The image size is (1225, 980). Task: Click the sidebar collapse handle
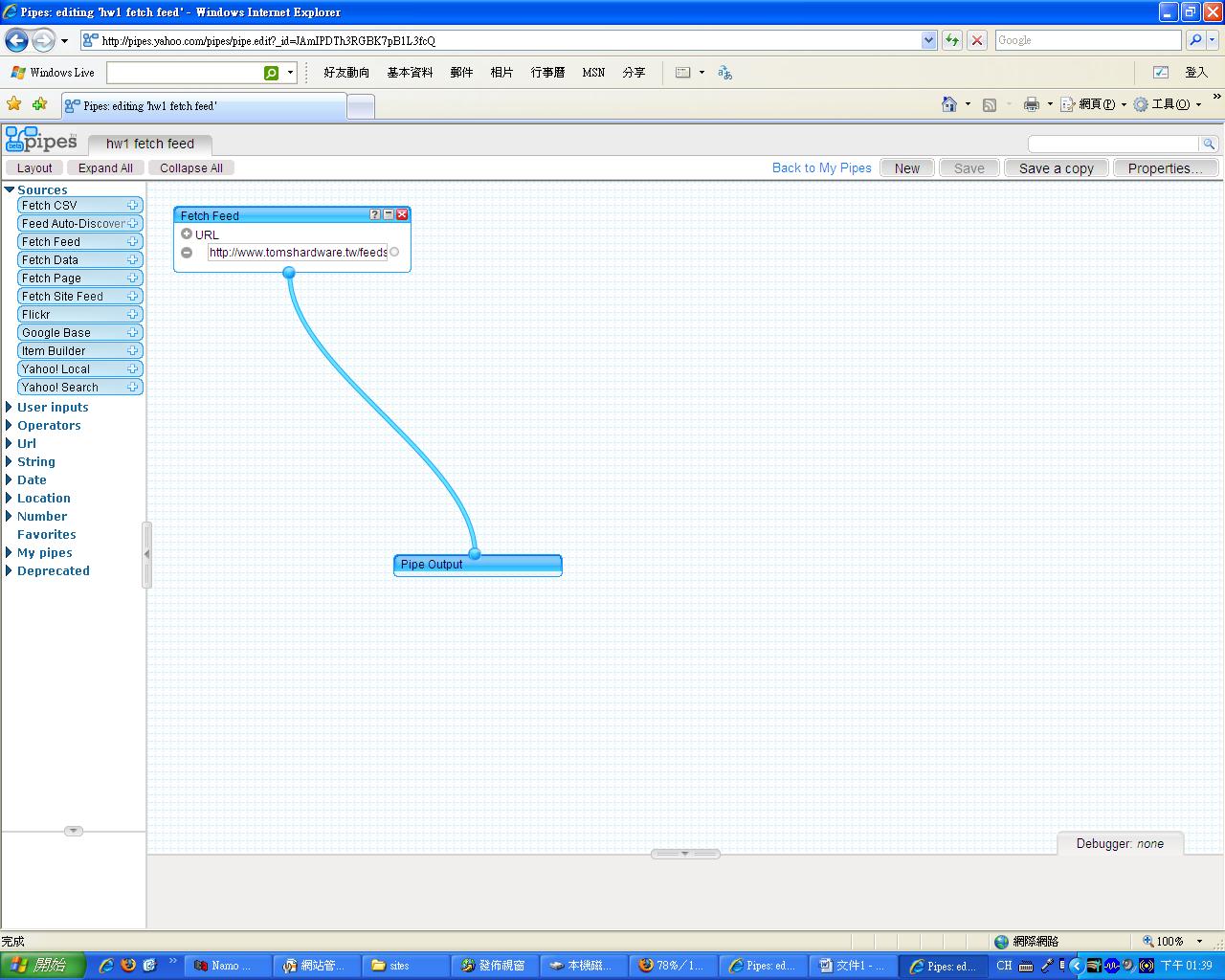(146, 554)
